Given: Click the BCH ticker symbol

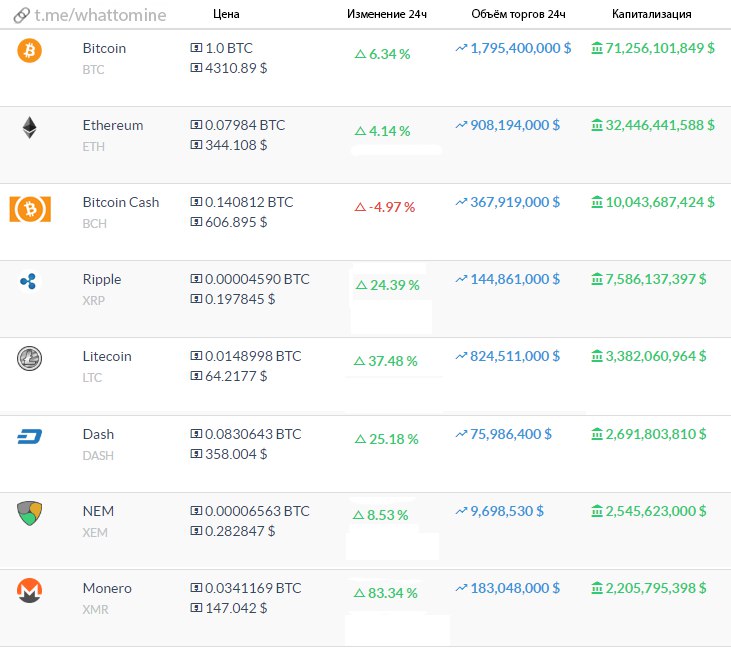Looking at the screenshot, I should pos(94,223).
